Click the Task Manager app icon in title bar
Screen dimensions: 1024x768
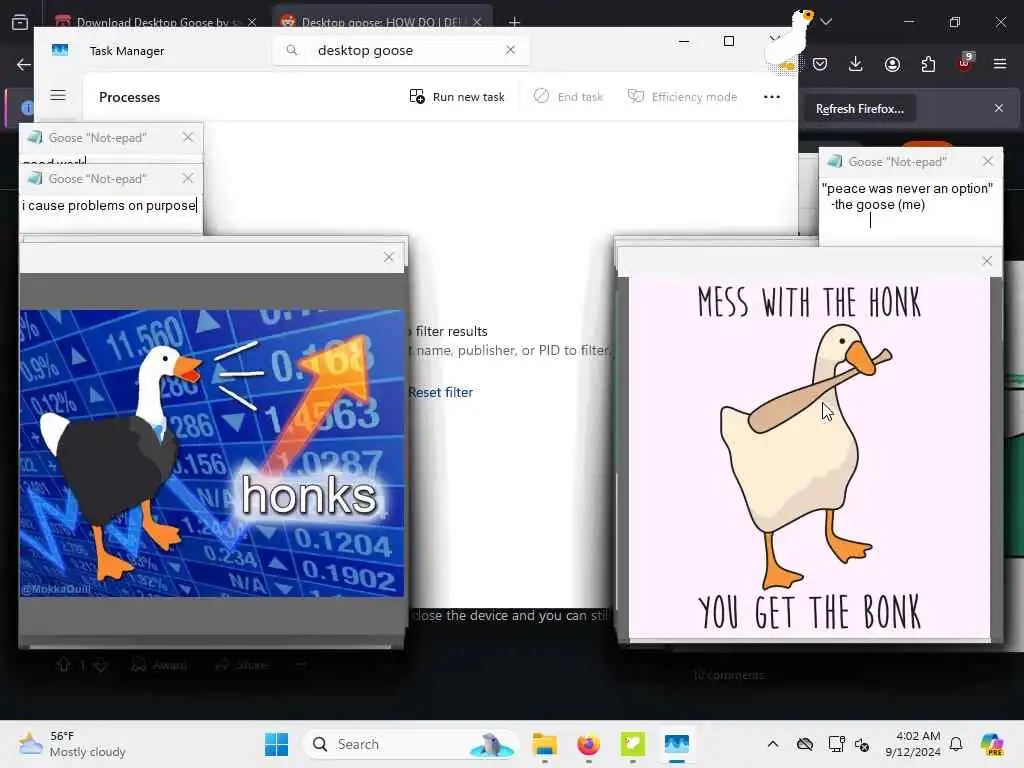pyautogui.click(x=60, y=50)
